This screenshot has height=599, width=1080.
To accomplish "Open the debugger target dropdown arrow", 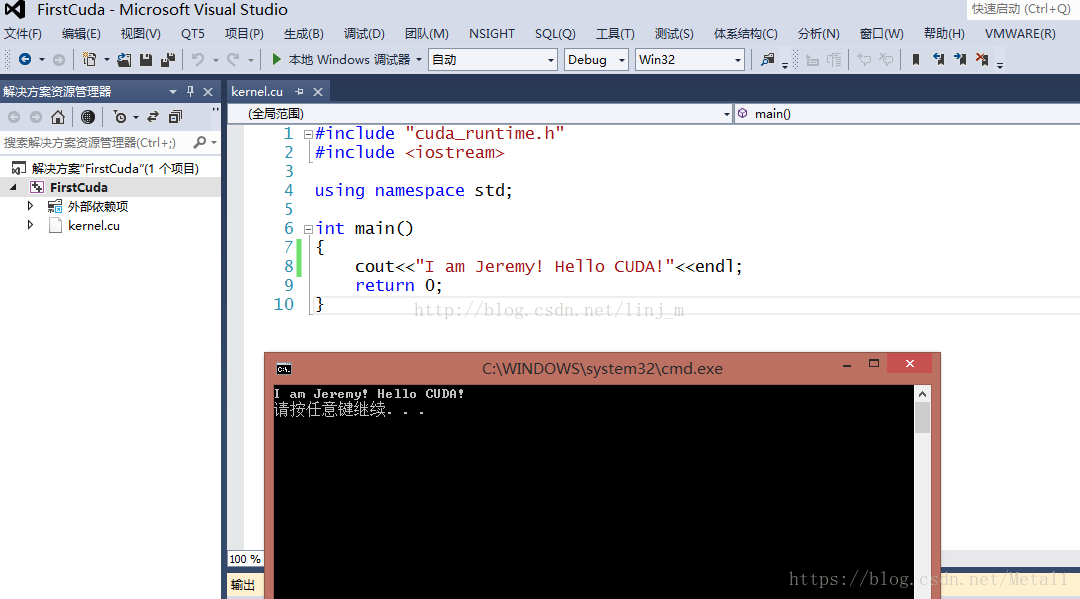I will pos(419,60).
